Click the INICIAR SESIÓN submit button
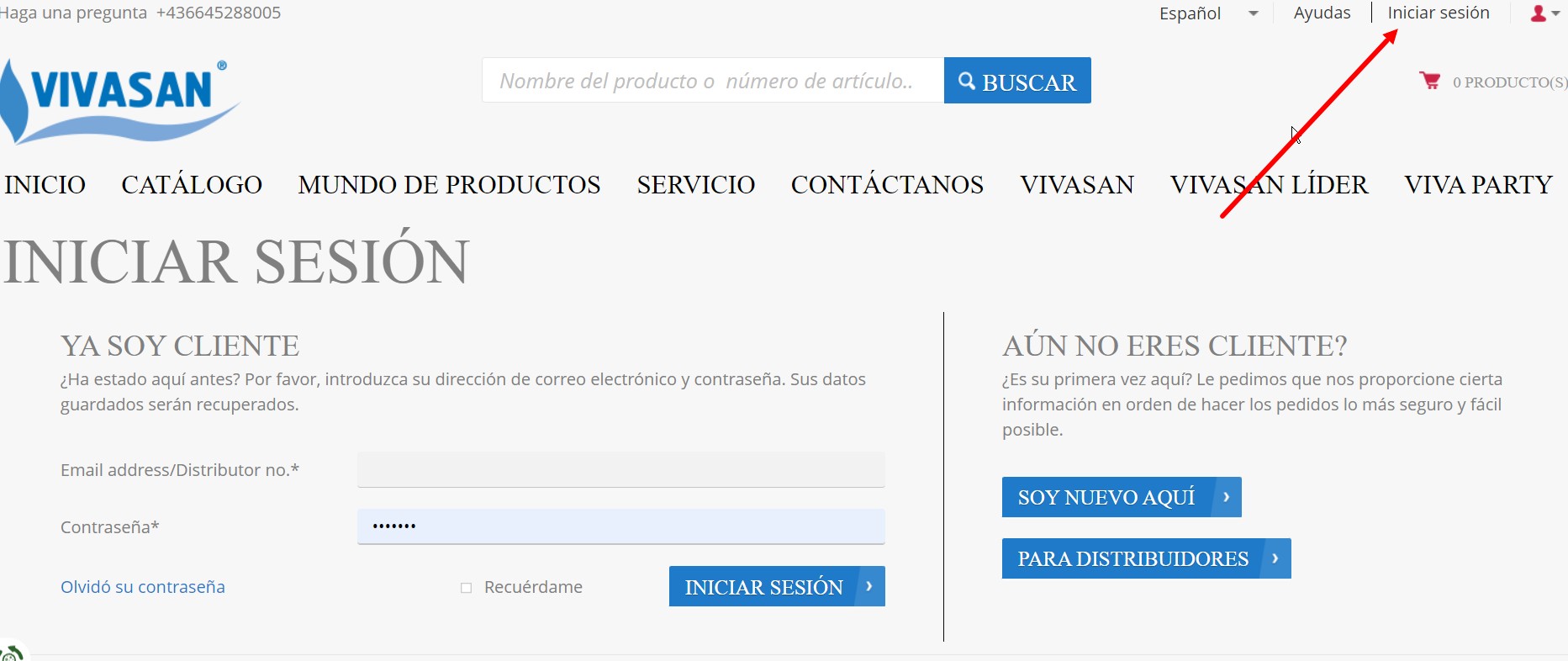This screenshot has width=1568, height=661. click(777, 586)
